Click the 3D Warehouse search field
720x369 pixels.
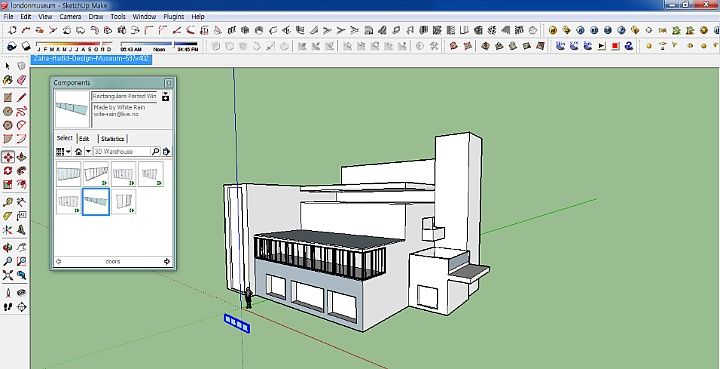122,151
